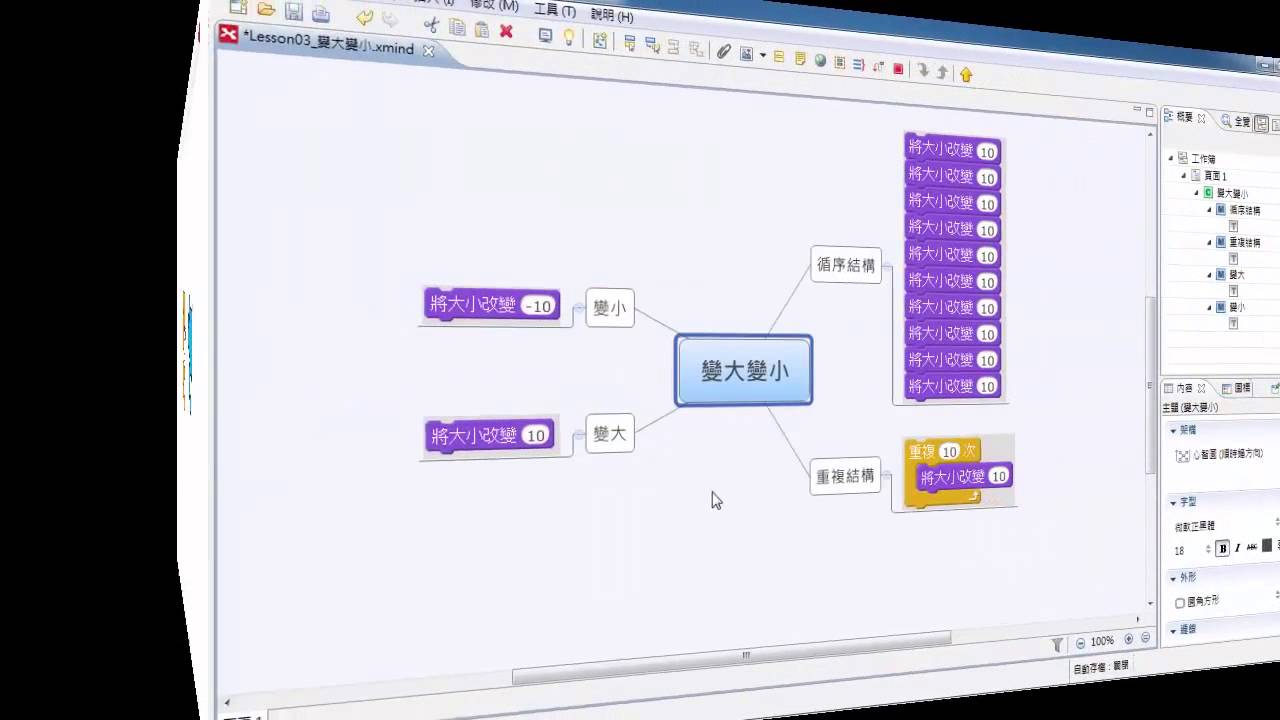Screen dimensions: 1280x720
Task: Collapse the 變大 outline node
Action: [1209, 274]
